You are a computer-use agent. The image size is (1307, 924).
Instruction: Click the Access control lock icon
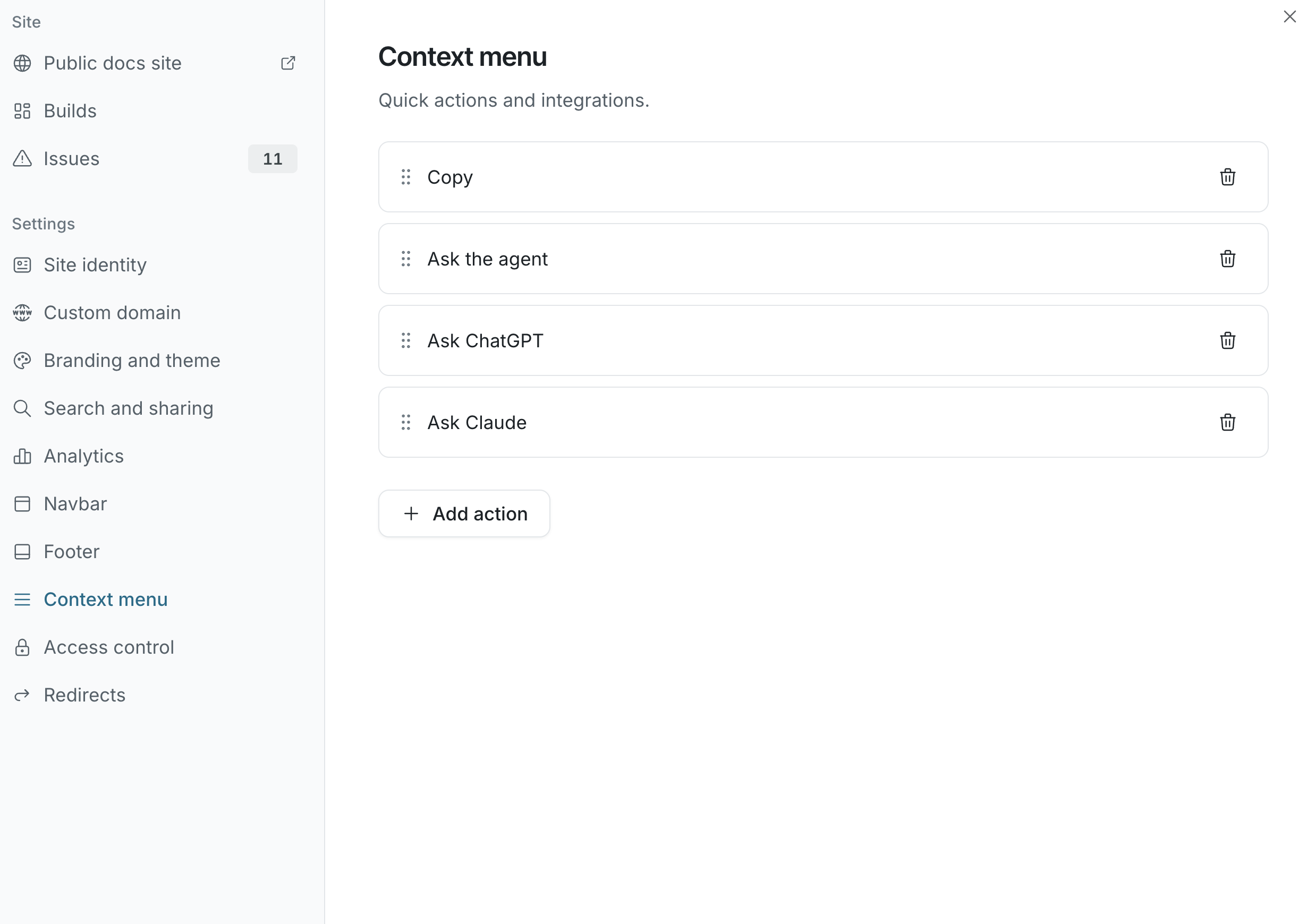click(x=22, y=647)
